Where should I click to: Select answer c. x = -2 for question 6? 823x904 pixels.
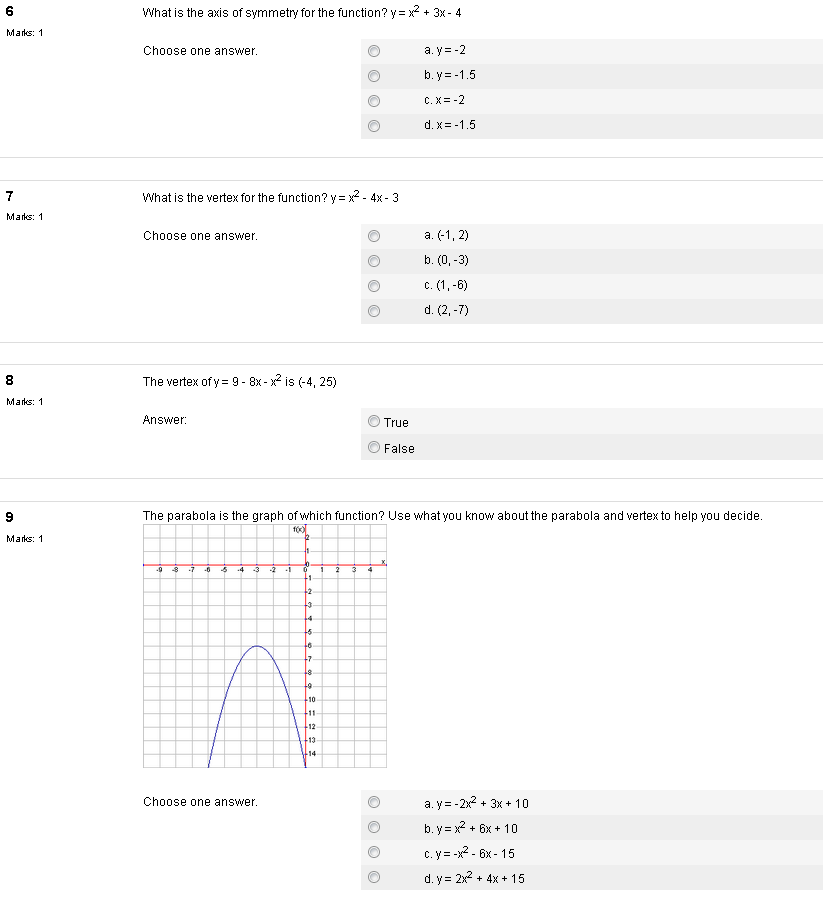[374, 100]
